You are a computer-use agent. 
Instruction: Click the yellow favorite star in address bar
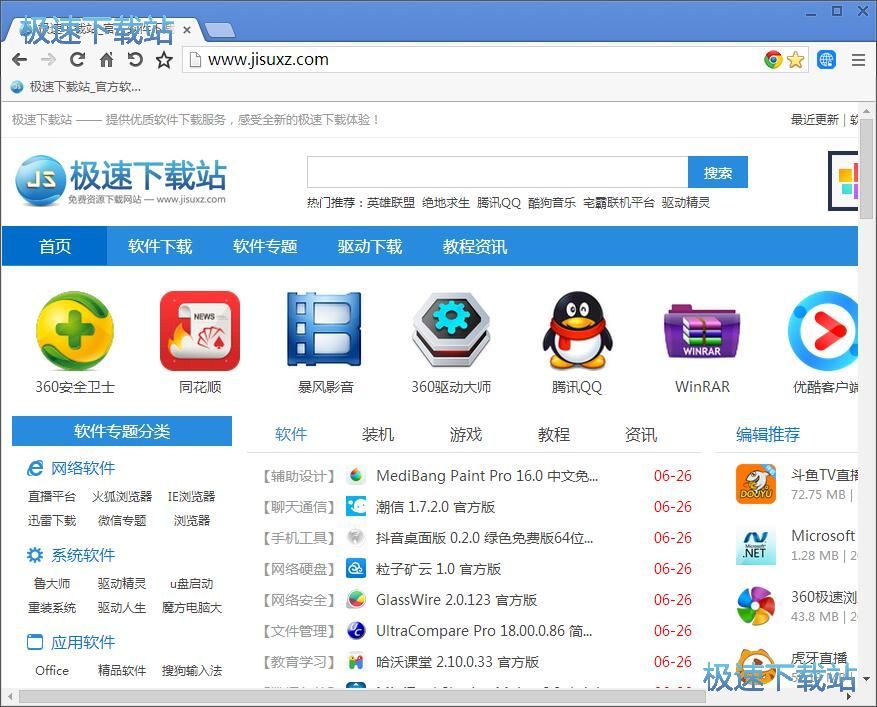795,59
